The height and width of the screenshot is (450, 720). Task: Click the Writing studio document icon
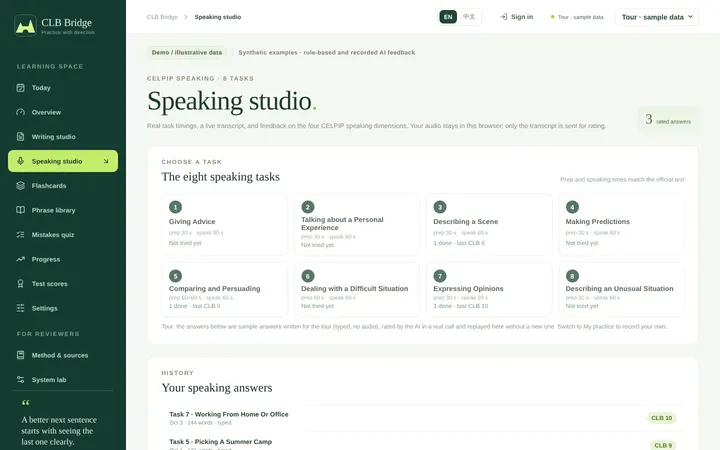[20, 136]
